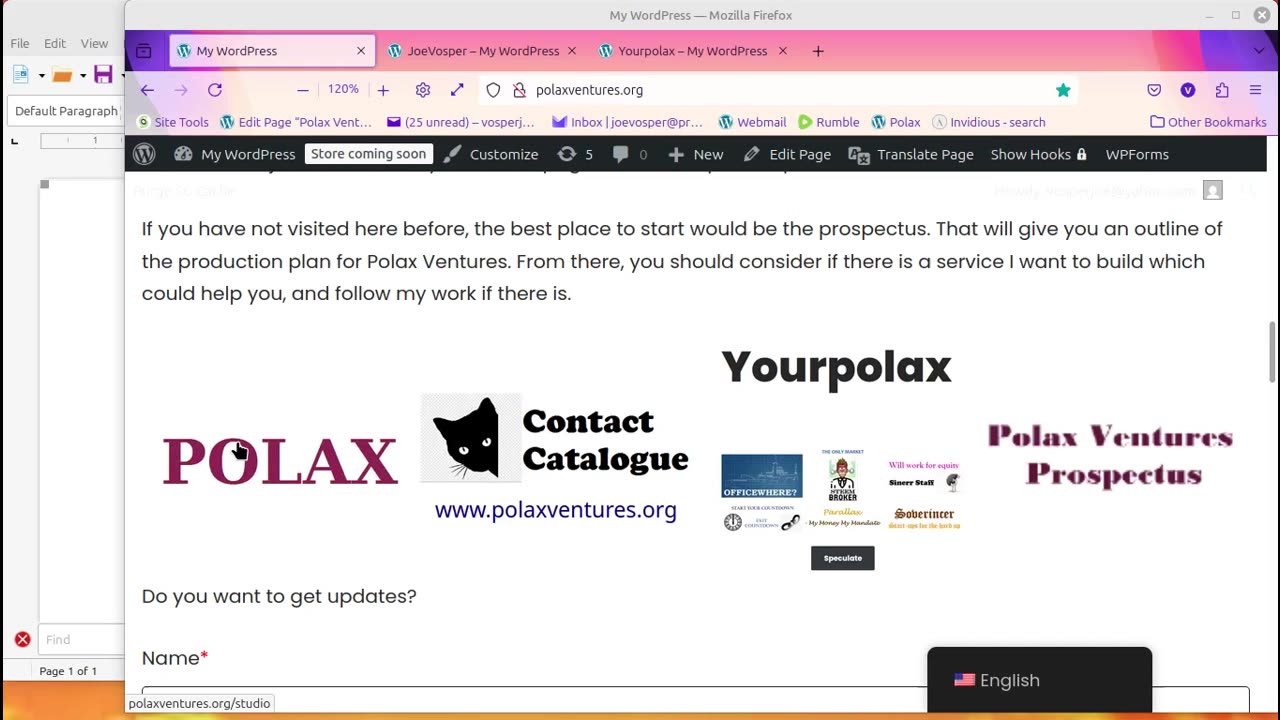Click Store coming soon badge
Viewport: 1280px width, 720px height.
click(369, 154)
